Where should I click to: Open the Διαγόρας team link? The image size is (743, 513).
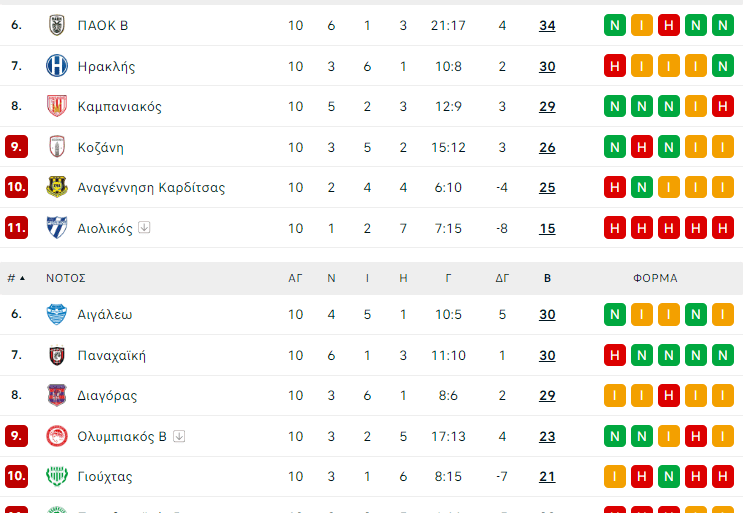[107, 396]
